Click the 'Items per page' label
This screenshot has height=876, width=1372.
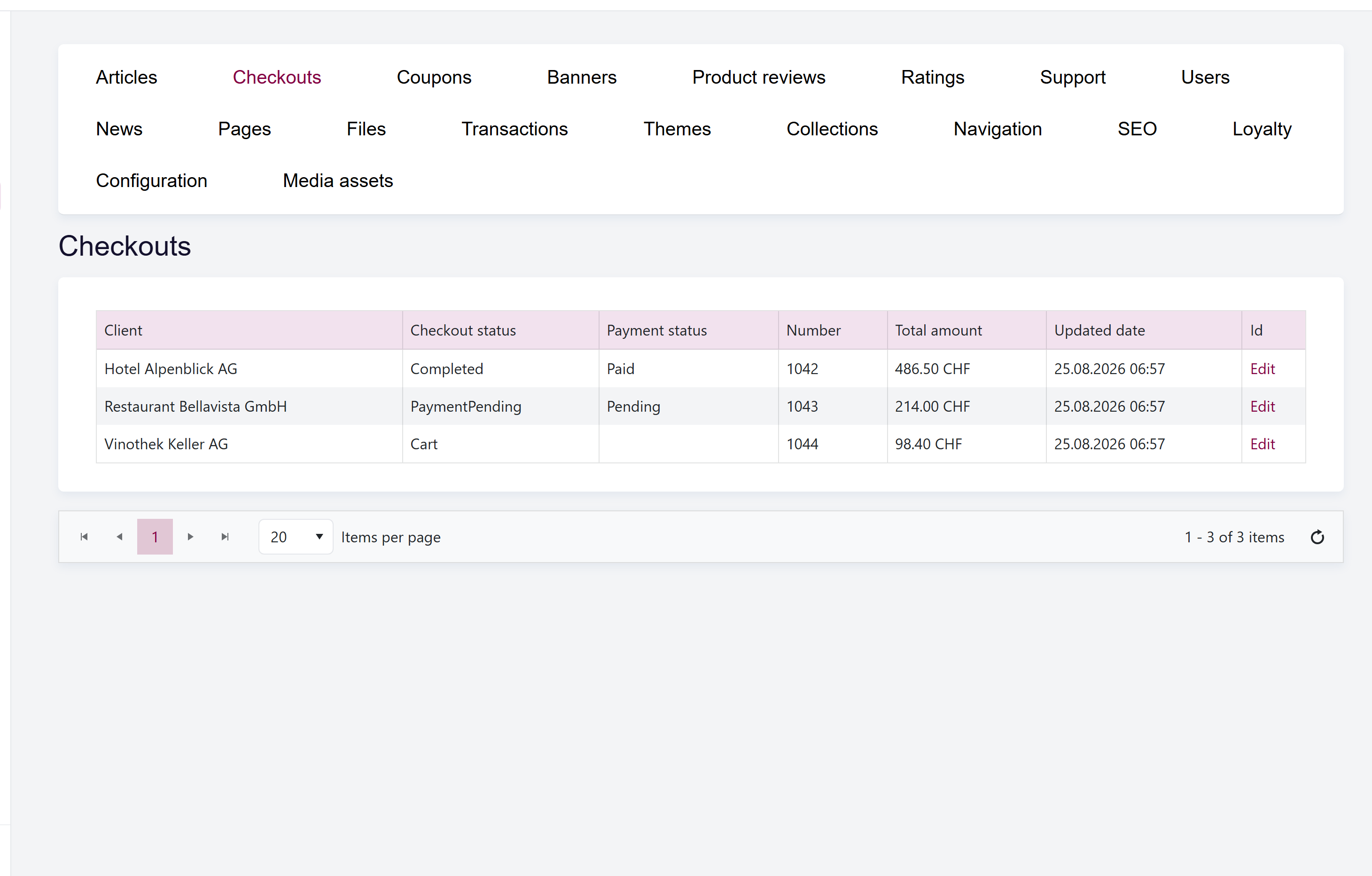tap(391, 537)
